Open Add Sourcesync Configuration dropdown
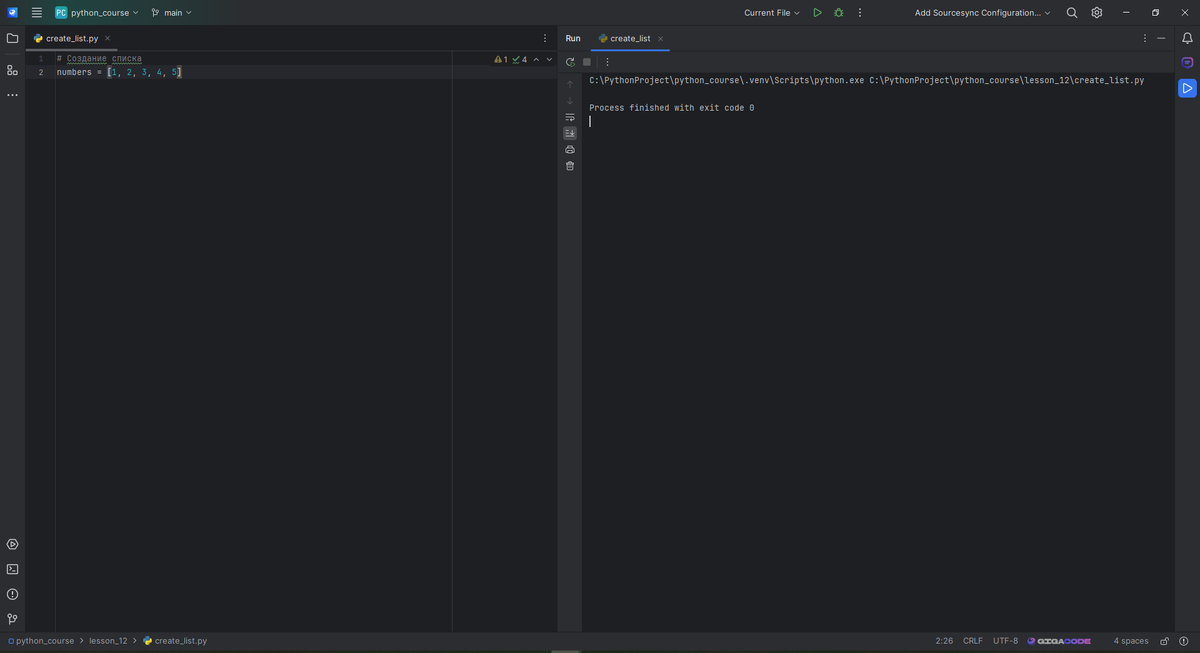1200x653 pixels. [x=982, y=13]
